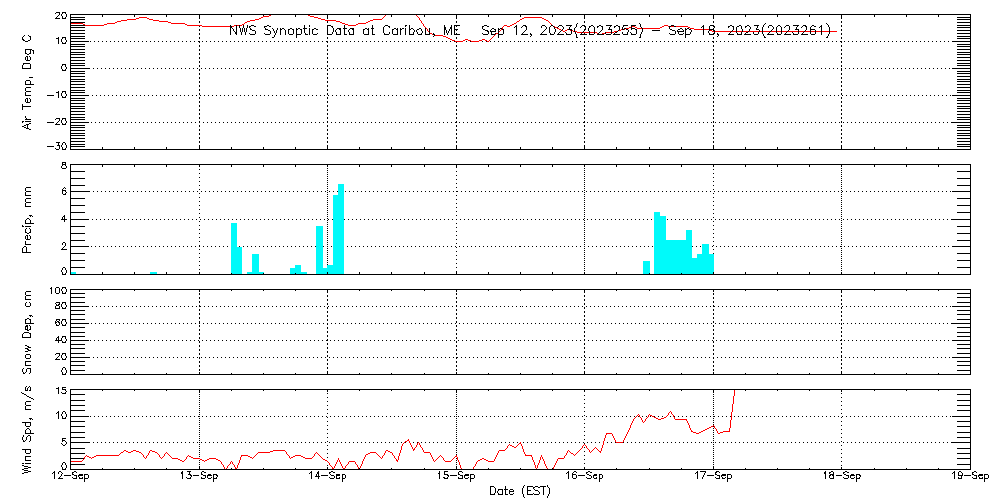This screenshot has width=1000, height=500.
Task: Select the 'Air Temp, Deg C' axis label
Action: point(27,82)
